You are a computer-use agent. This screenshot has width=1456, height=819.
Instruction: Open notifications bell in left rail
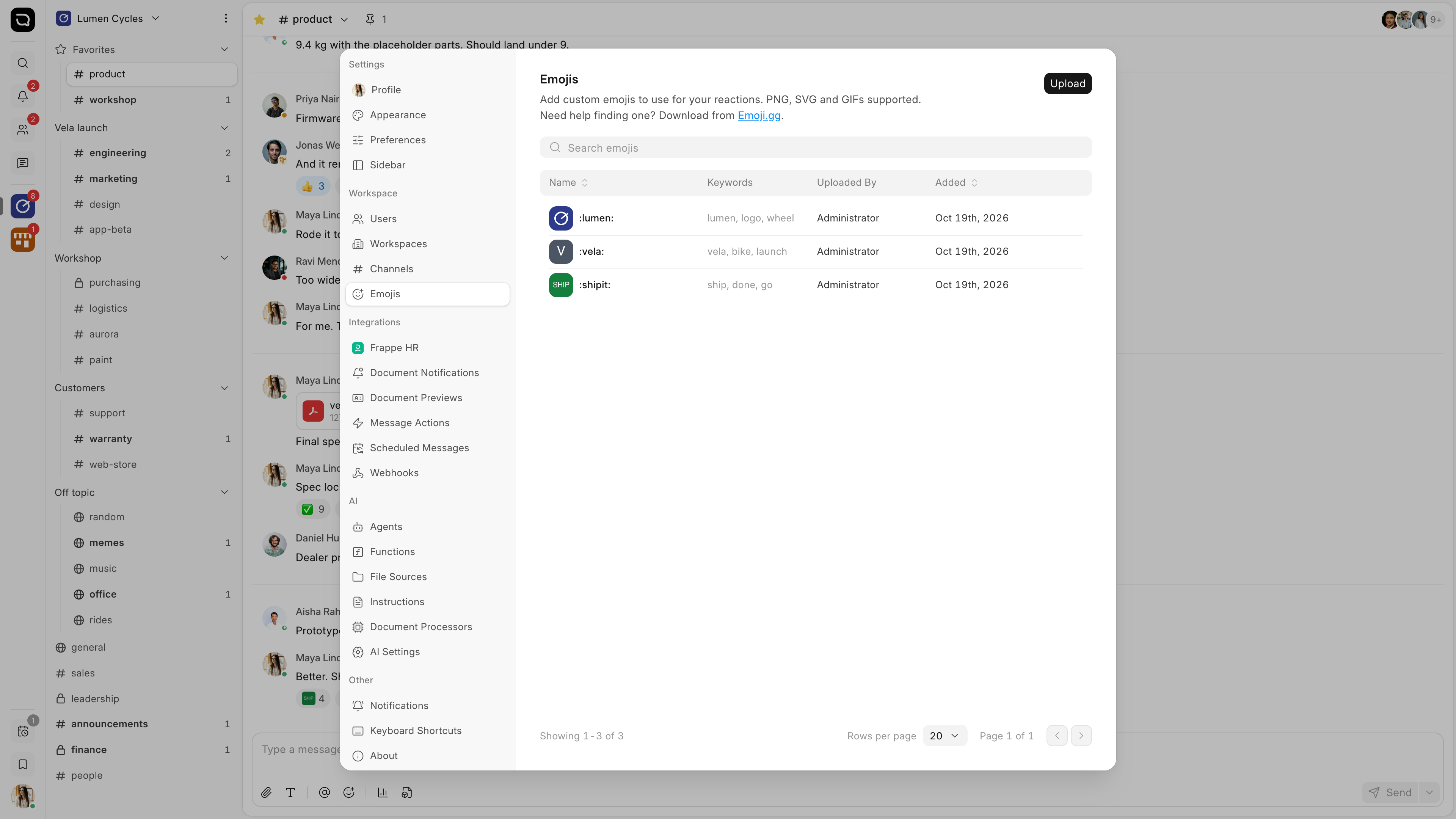pyautogui.click(x=23, y=96)
